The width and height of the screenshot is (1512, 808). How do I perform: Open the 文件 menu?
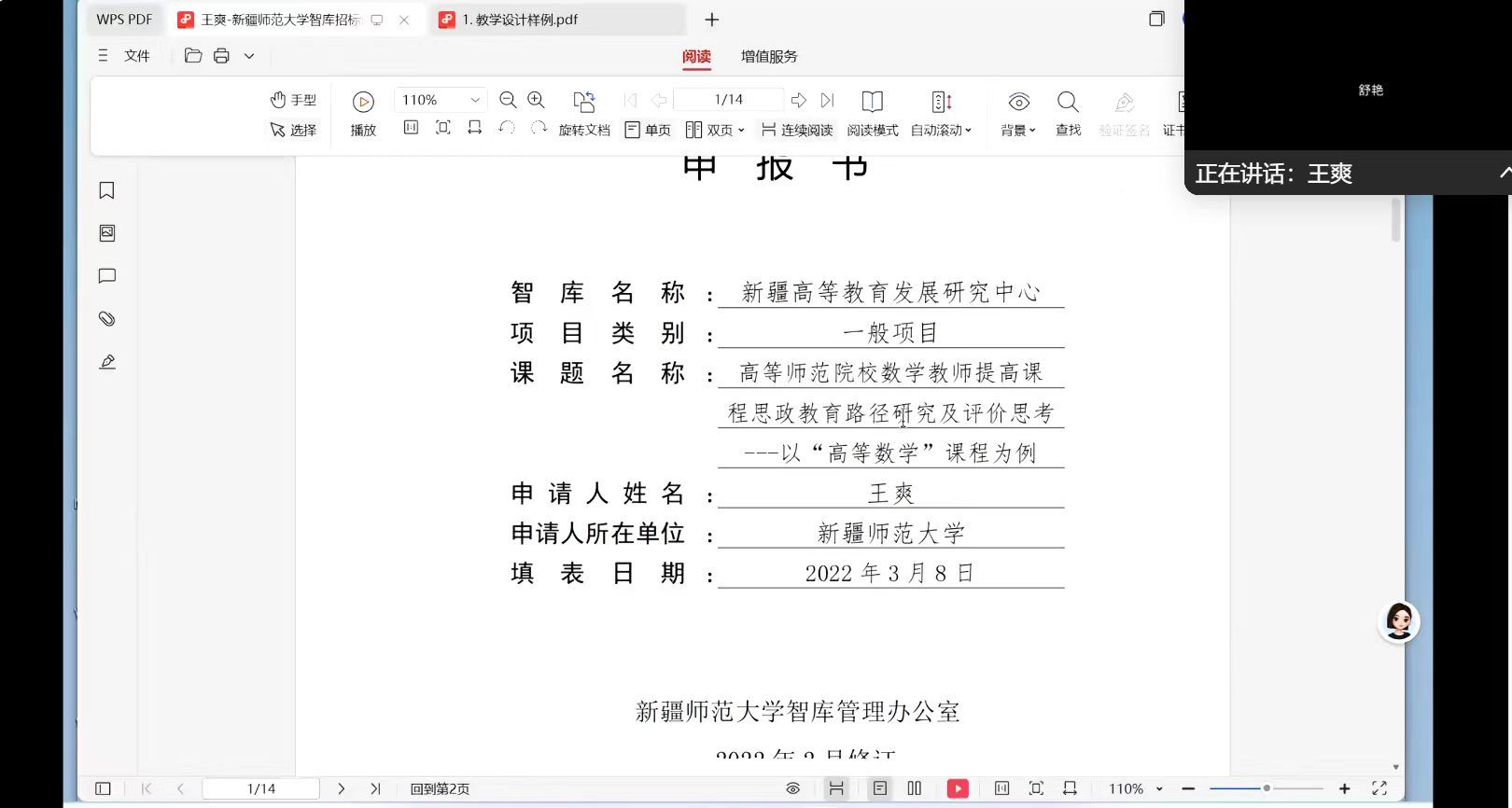click(136, 56)
